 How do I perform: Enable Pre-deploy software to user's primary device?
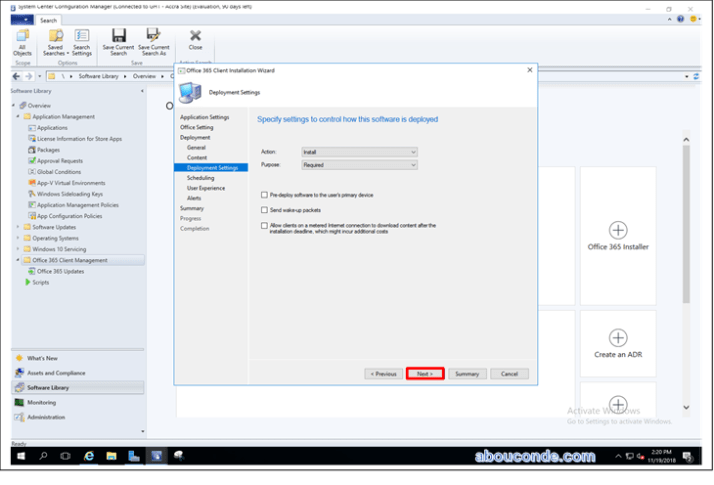(x=264, y=195)
